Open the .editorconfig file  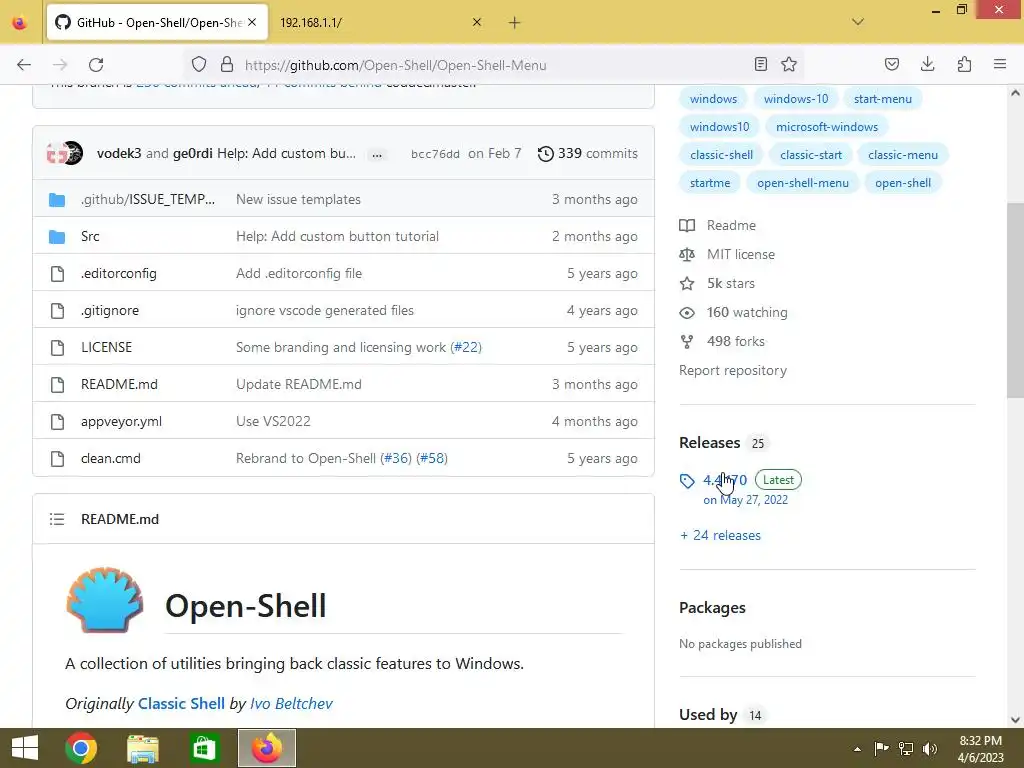(119, 274)
